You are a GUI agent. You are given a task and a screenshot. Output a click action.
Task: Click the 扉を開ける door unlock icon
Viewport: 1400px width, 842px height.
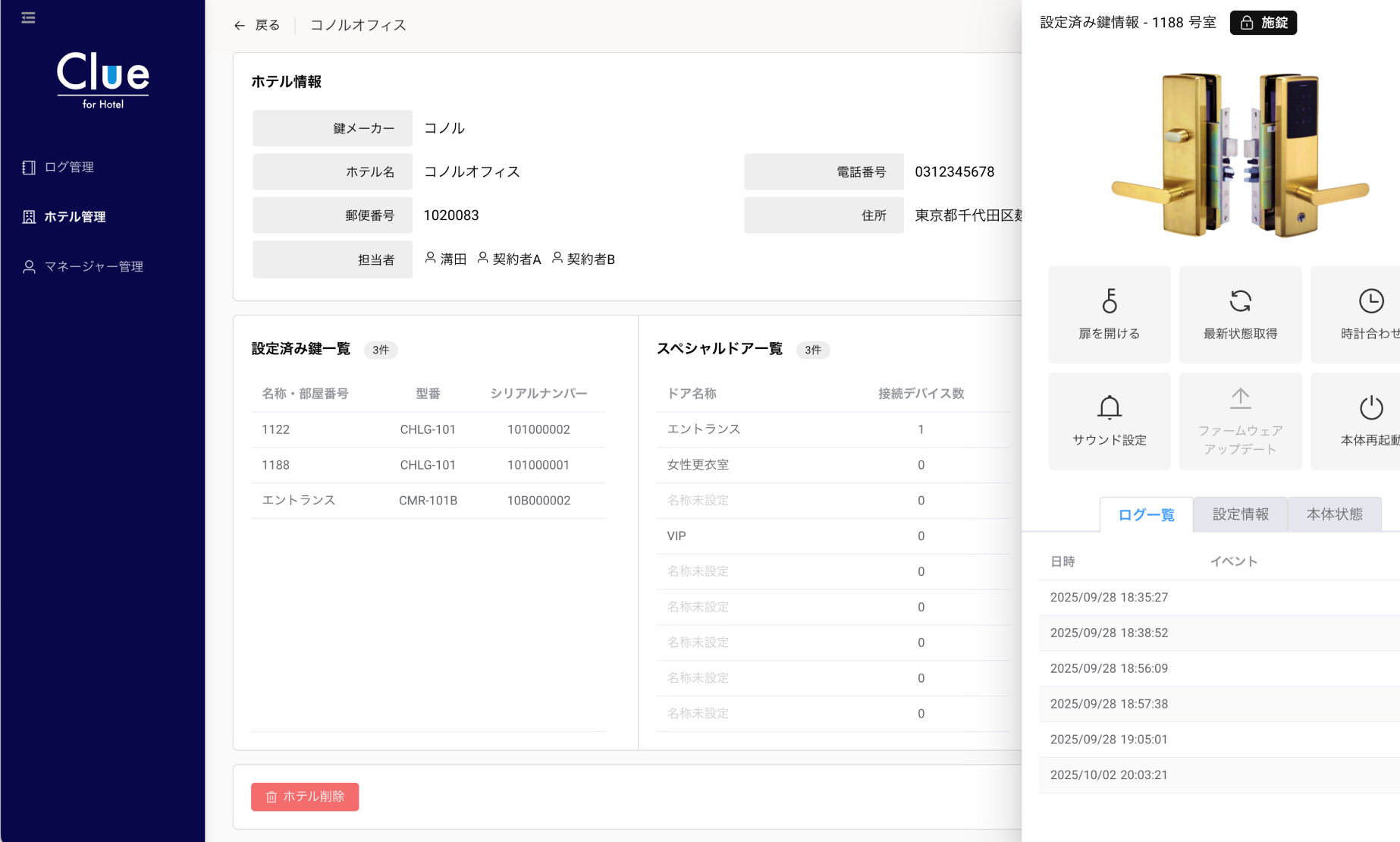click(1109, 301)
